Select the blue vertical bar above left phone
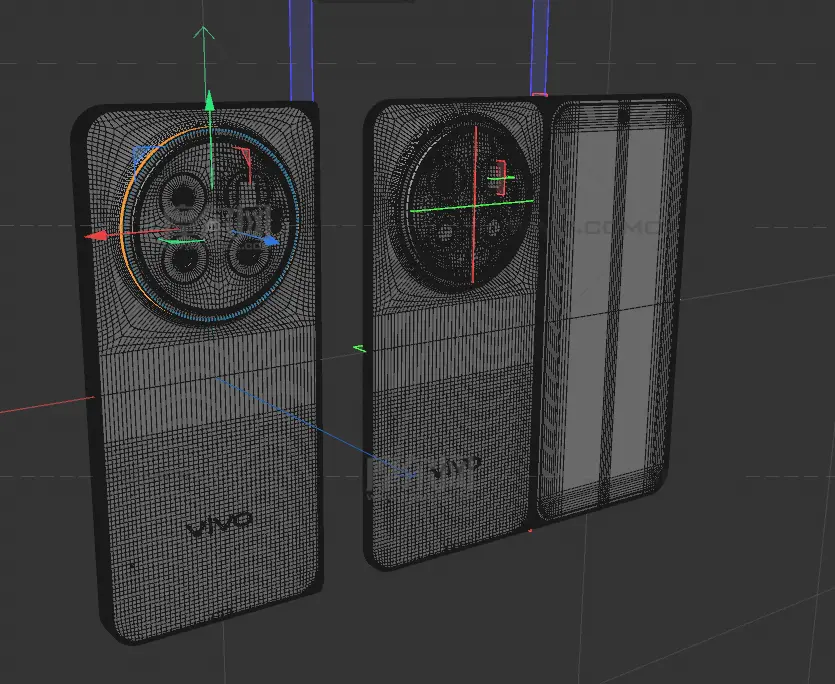 point(301,51)
